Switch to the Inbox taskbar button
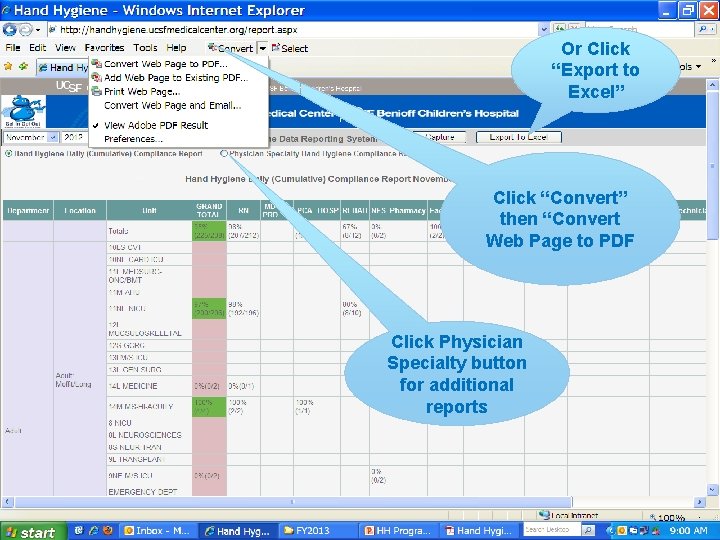 pyautogui.click(x=158, y=531)
